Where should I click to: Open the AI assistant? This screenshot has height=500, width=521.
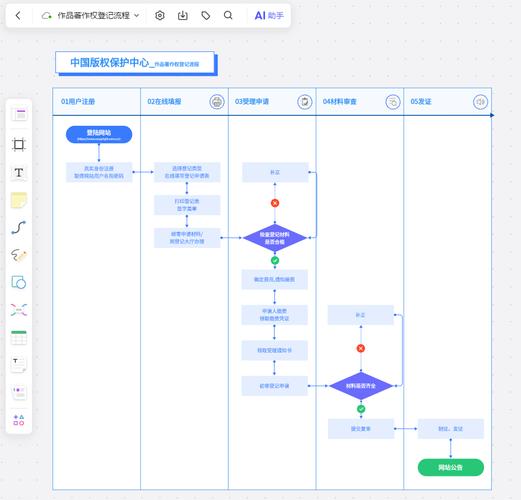pos(269,15)
